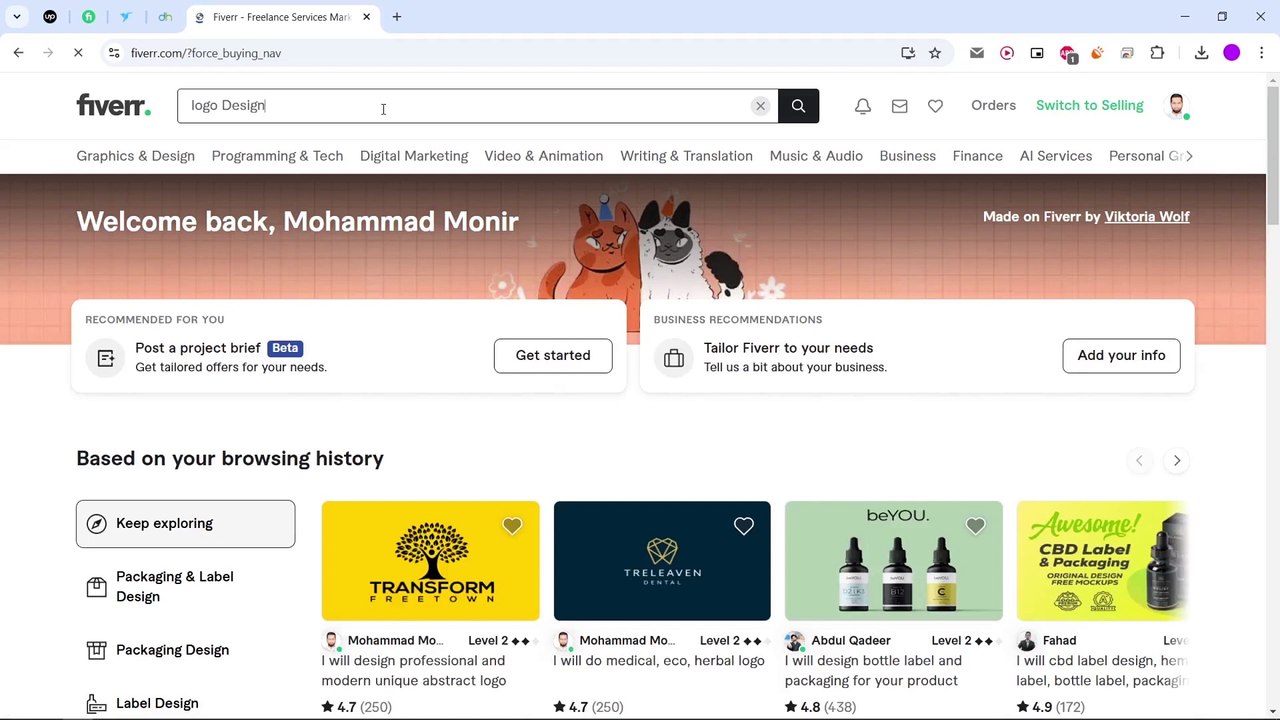Open saved lists heart icon
The width and height of the screenshot is (1280, 720).
935,106
